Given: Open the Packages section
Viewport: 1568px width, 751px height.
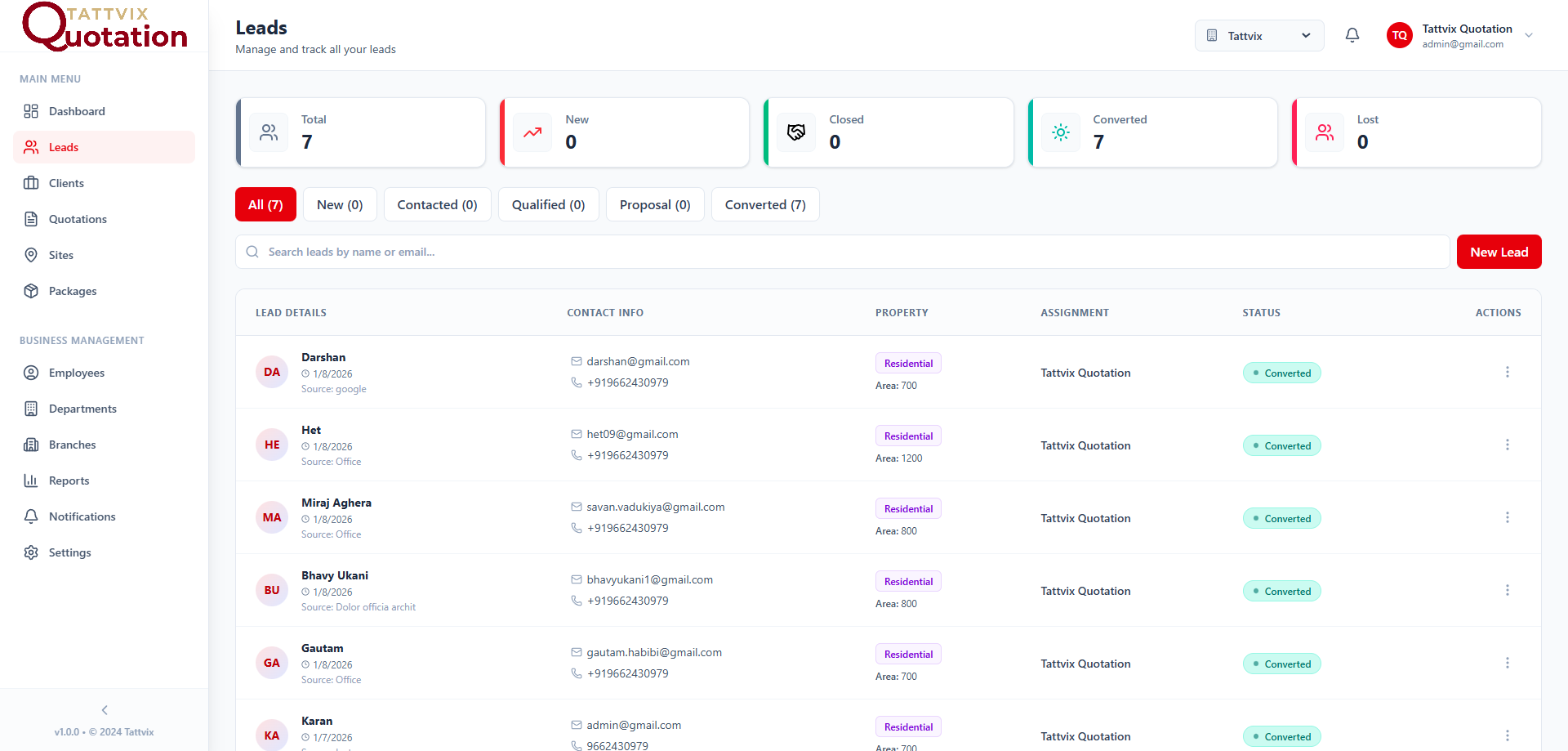Looking at the screenshot, I should pos(73,291).
